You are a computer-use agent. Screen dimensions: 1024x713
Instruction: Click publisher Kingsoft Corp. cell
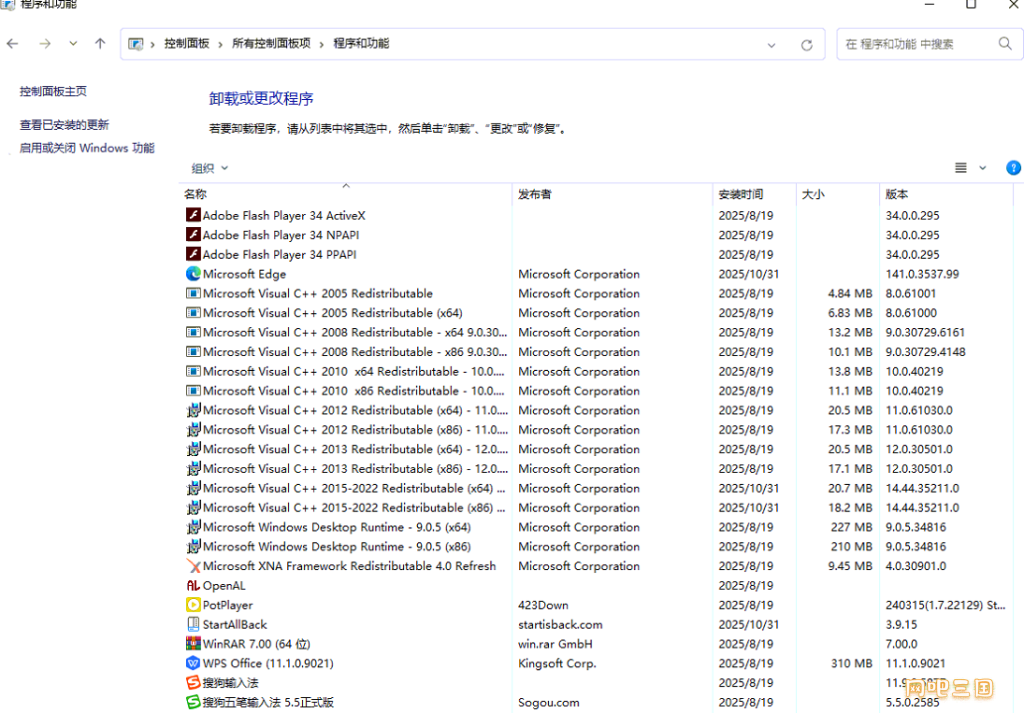[557, 663]
